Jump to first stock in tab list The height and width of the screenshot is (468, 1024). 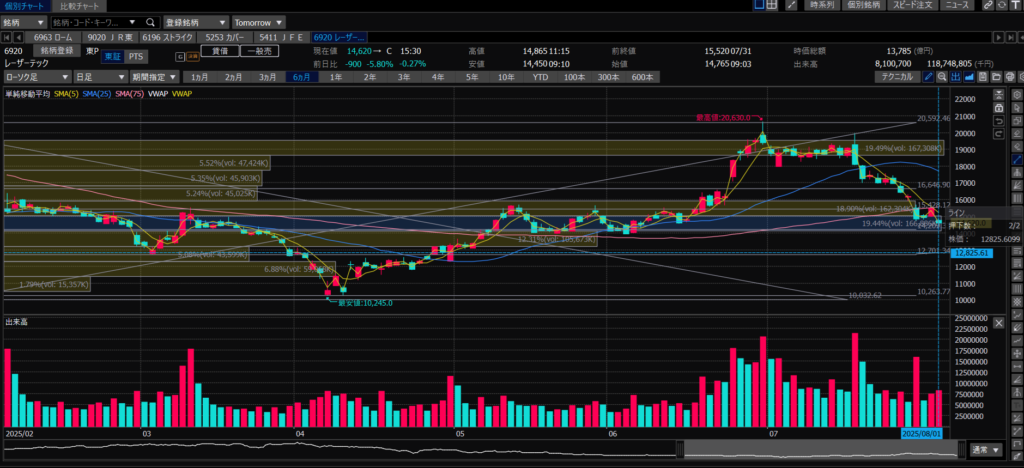point(7,37)
